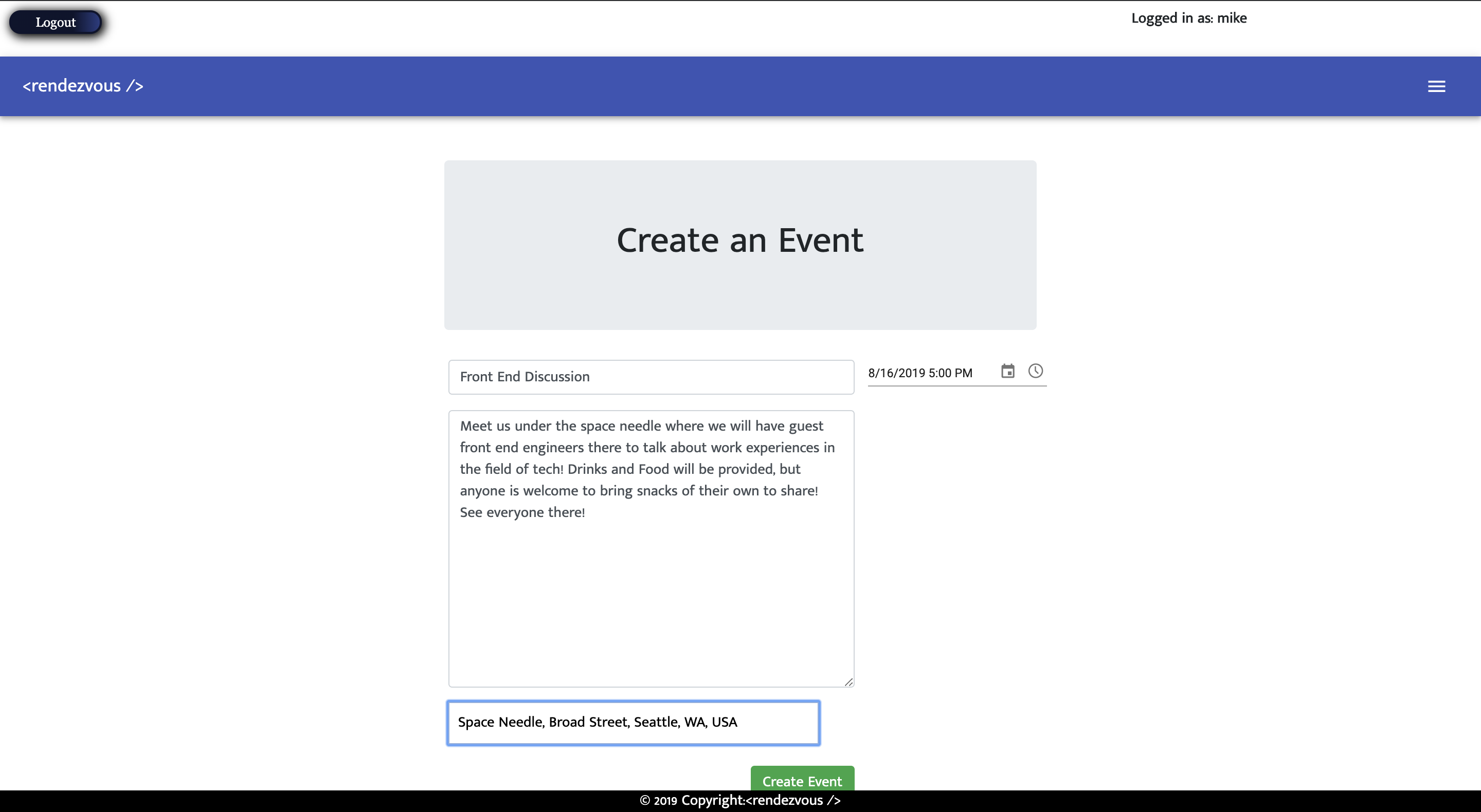Viewport: 1481px width, 812px height.
Task: Click the 'Logged in as: mike' text
Action: (1188, 18)
